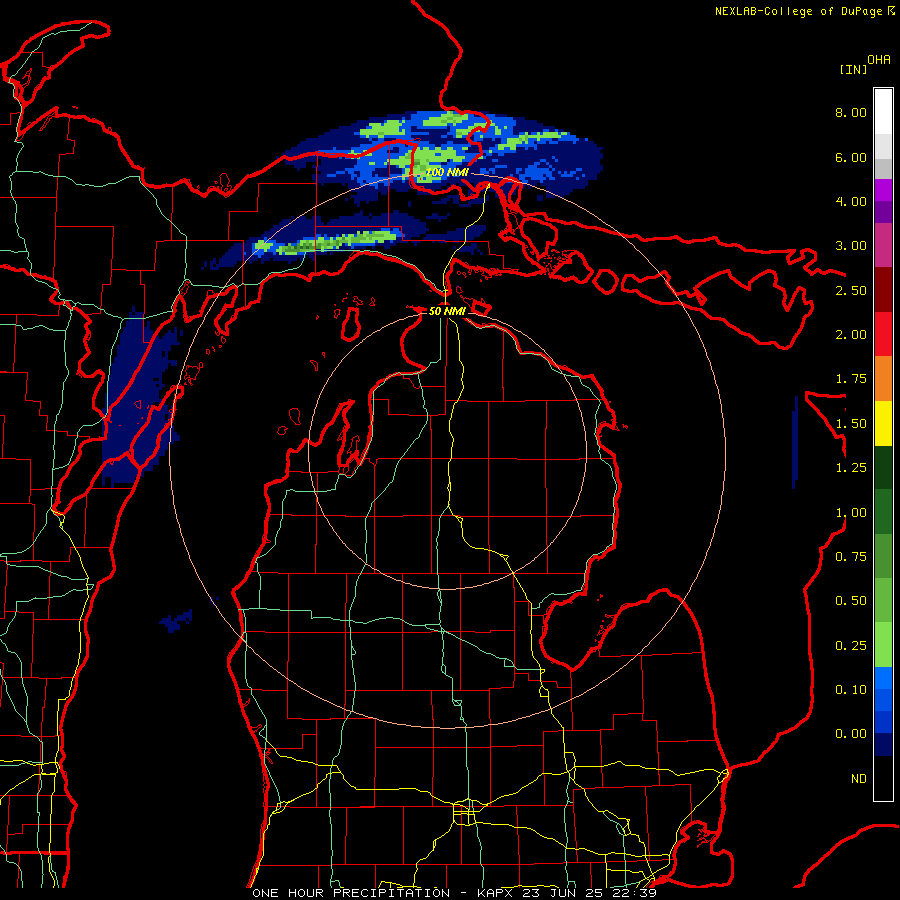Select the bright red legend swatch beside 2.00

pyautogui.click(x=883, y=335)
